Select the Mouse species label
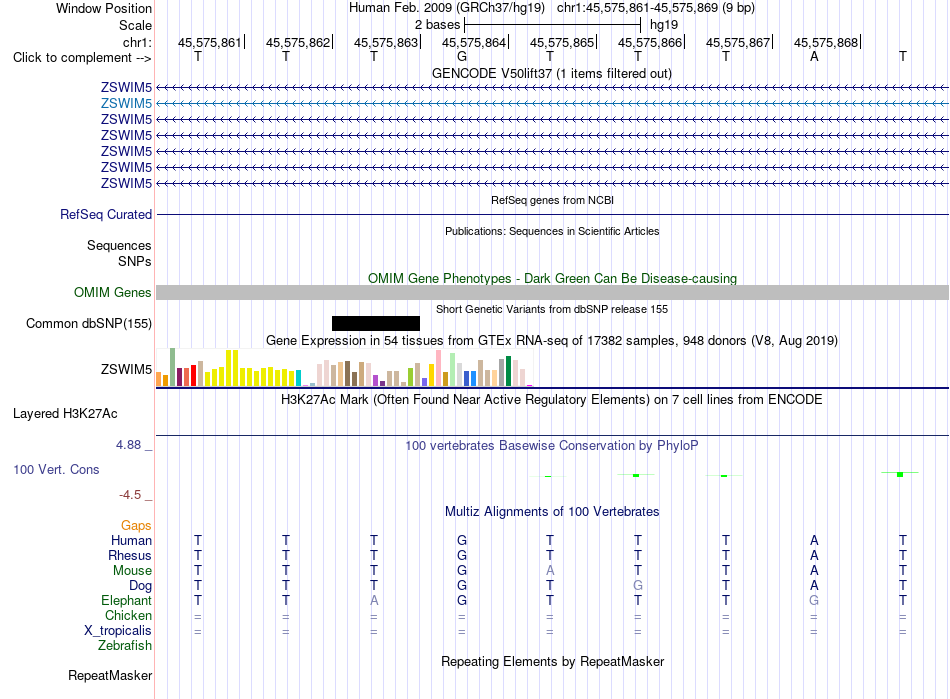 coord(132,571)
